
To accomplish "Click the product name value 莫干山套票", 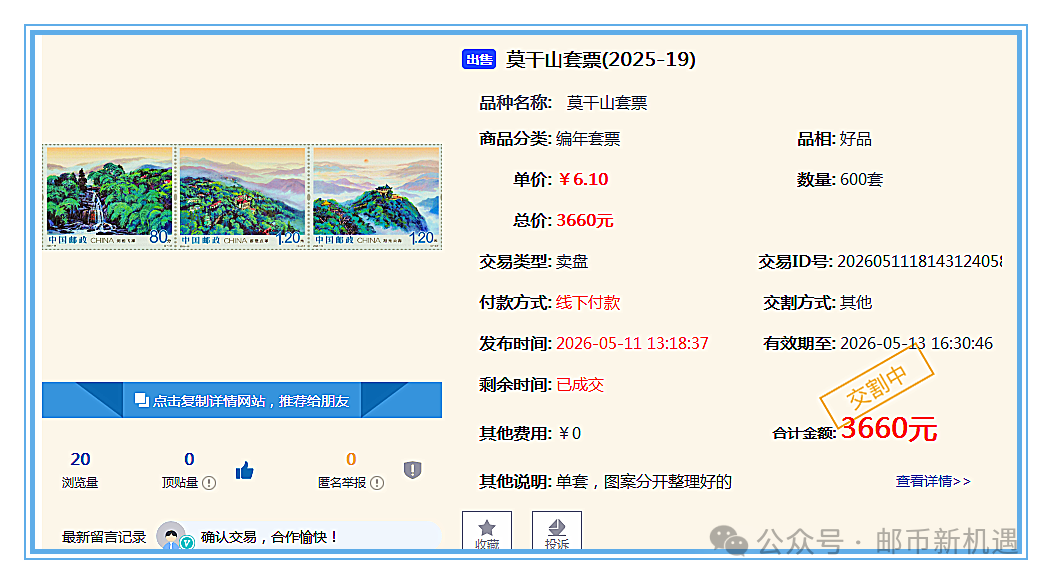I will (x=607, y=103).
